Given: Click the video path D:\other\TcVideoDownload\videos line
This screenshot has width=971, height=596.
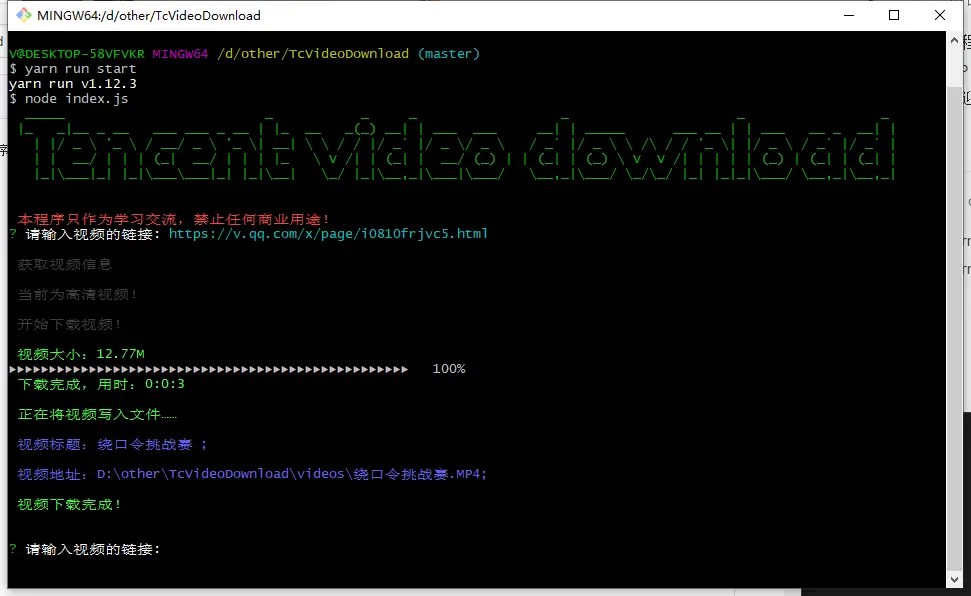Looking at the screenshot, I should tap(252, 474).
